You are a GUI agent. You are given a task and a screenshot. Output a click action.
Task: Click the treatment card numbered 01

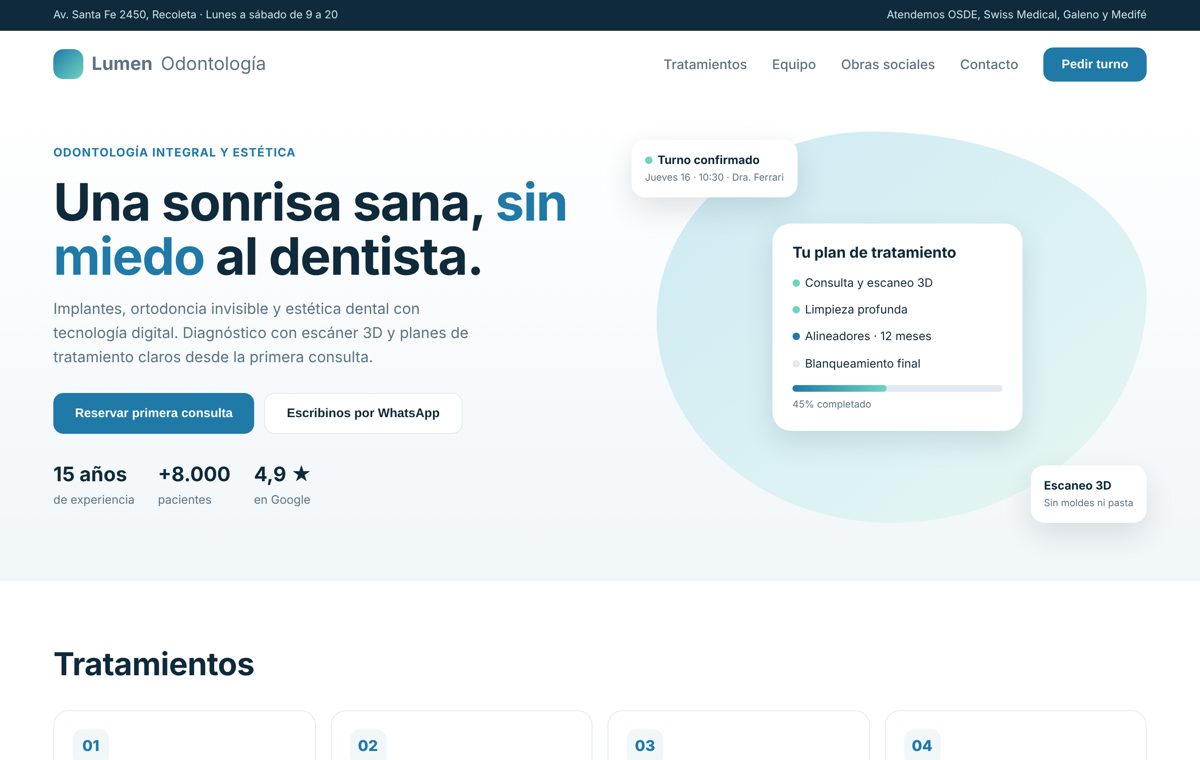184,736
